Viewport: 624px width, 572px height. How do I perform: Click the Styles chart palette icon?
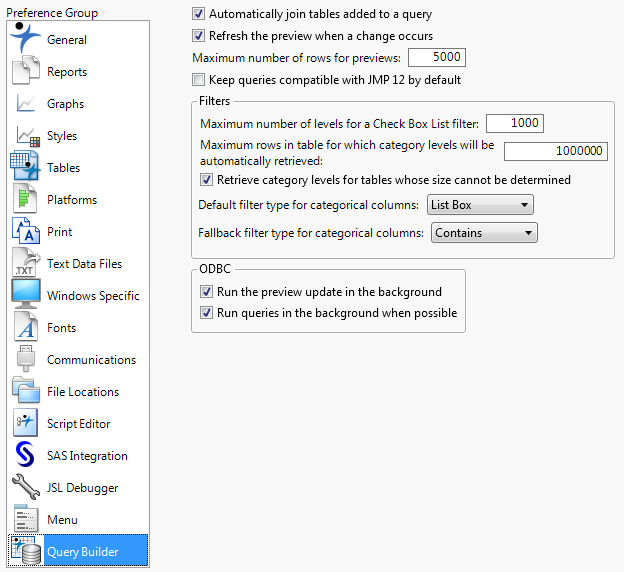click(28, 136)
